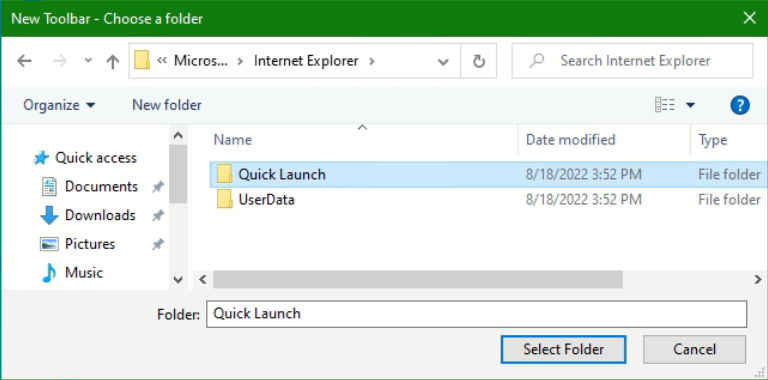Click the navigation pane vertical scrollbar thumb

[x=178, y=174]
